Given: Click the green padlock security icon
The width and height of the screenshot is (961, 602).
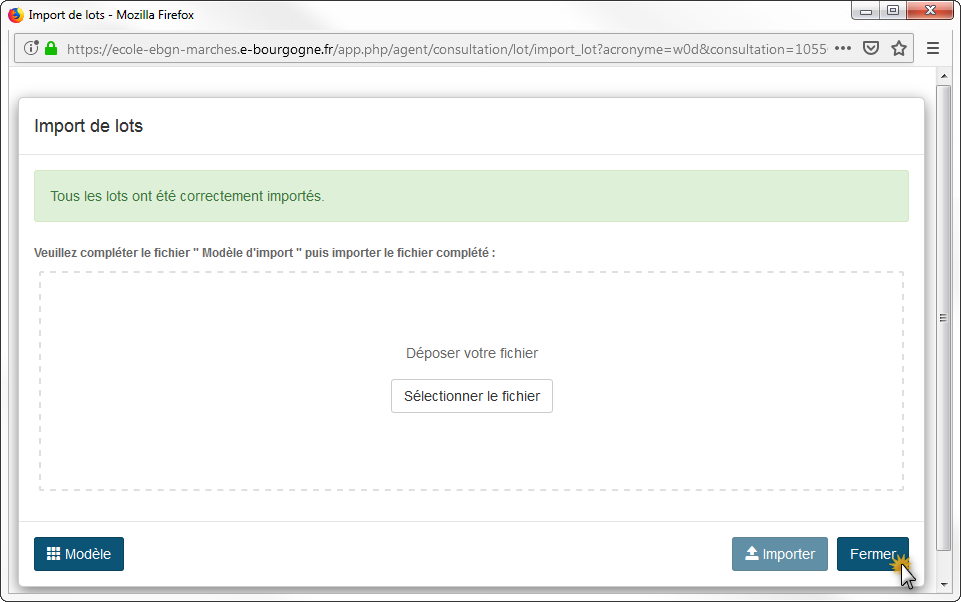Looking at the screenshot, I should (x=51, y=48).
